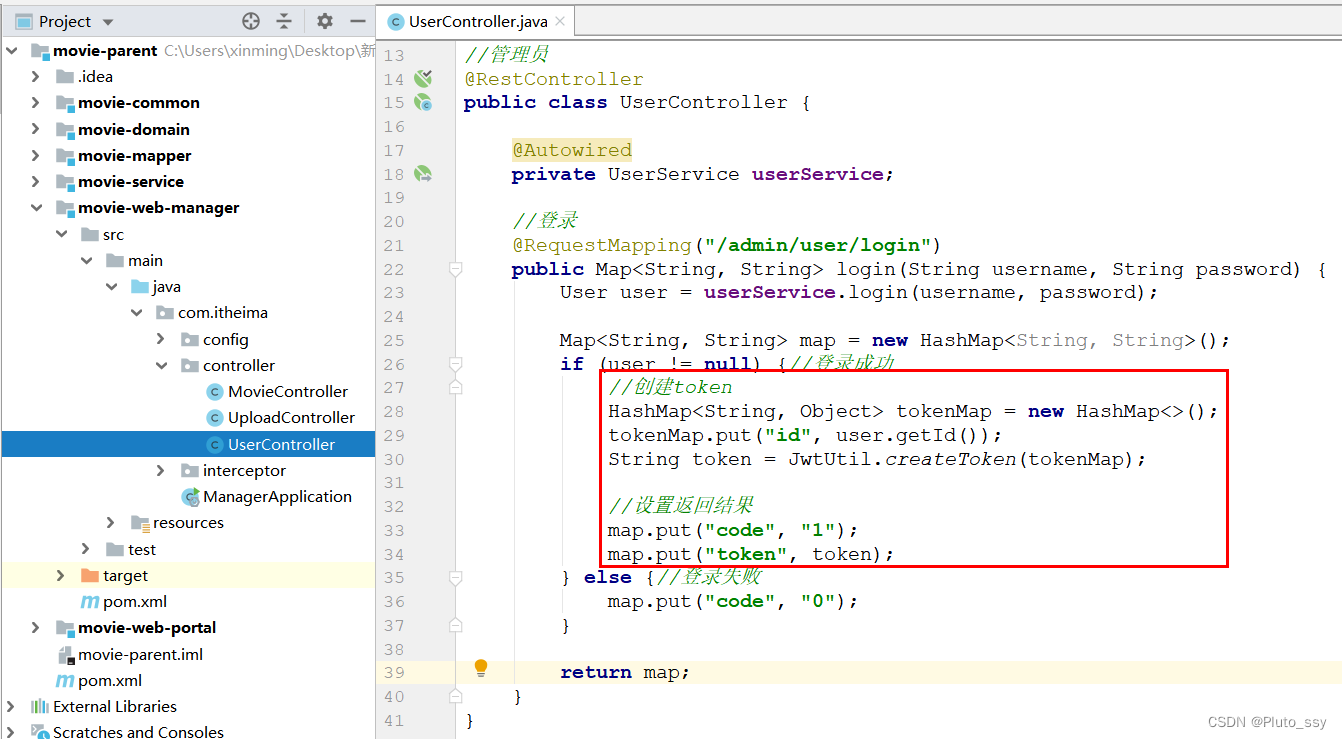This screenshot has width=1342, height=739.
Task: Click the @RestController annotation text
Action: [554, 79]
